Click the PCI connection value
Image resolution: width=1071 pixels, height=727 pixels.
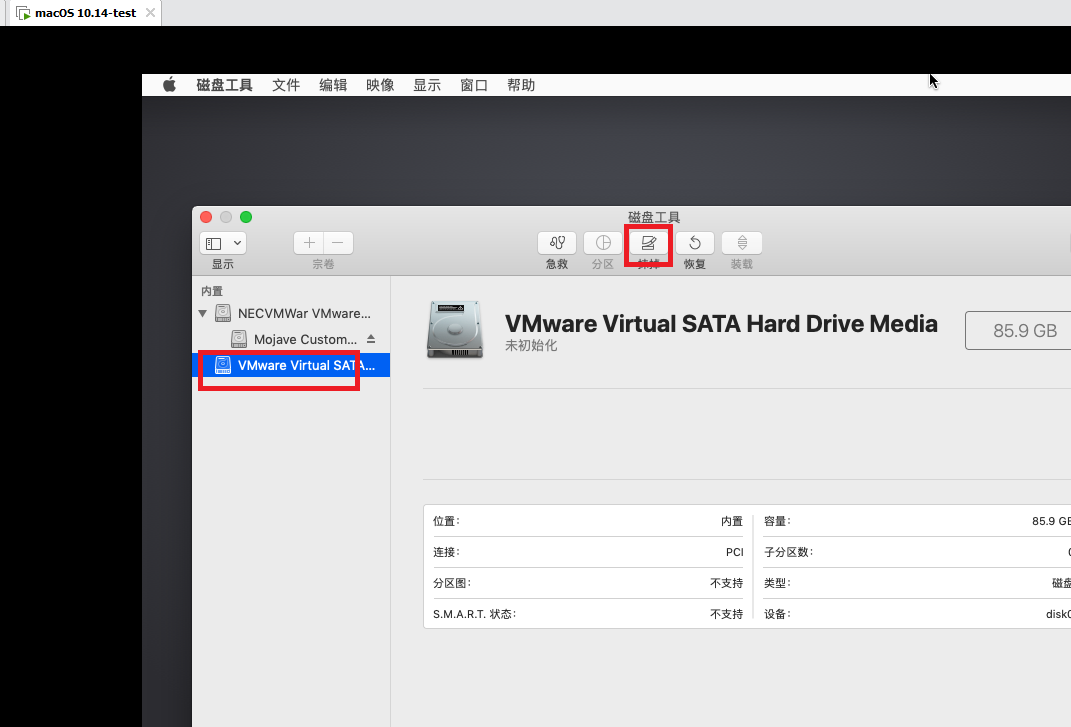click(734, 552)
